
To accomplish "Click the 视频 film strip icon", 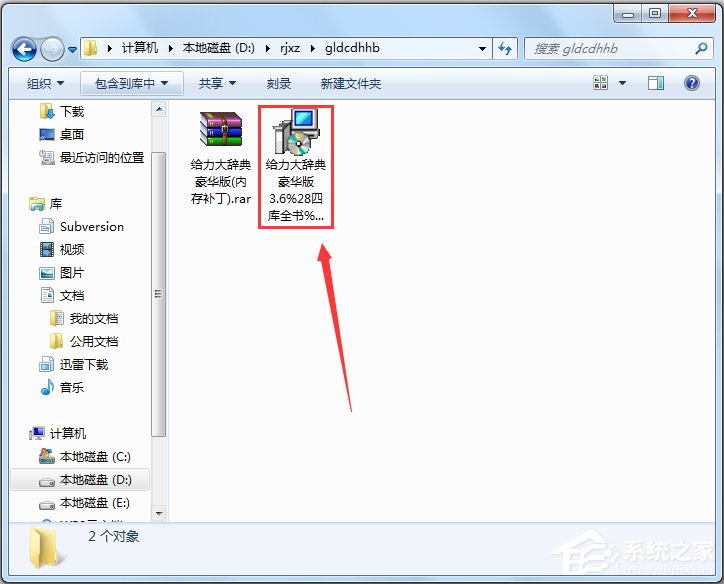I will click(x=47, y=250).
